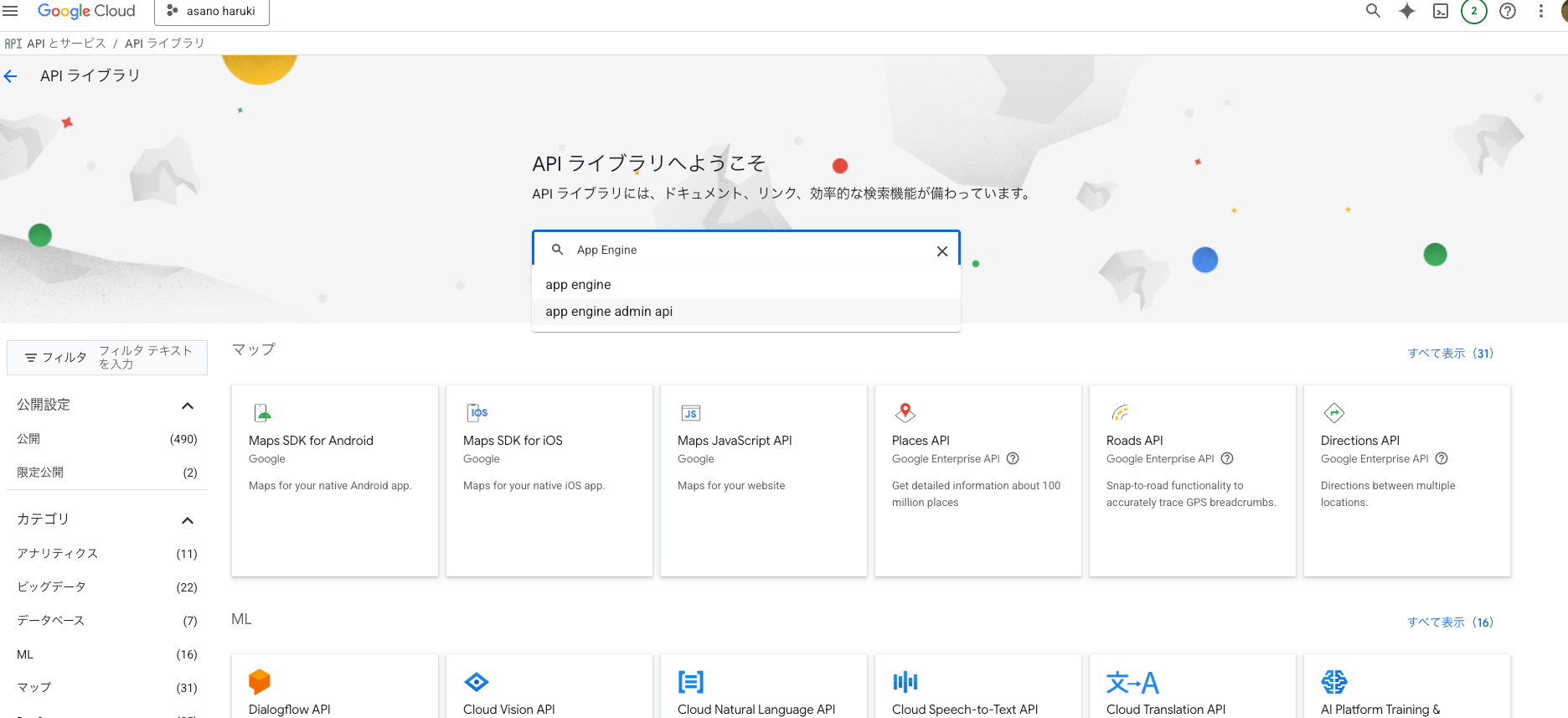
Task: Open notifications badge showing 2
Action: pyautogui.click(x=1474, y=11)
